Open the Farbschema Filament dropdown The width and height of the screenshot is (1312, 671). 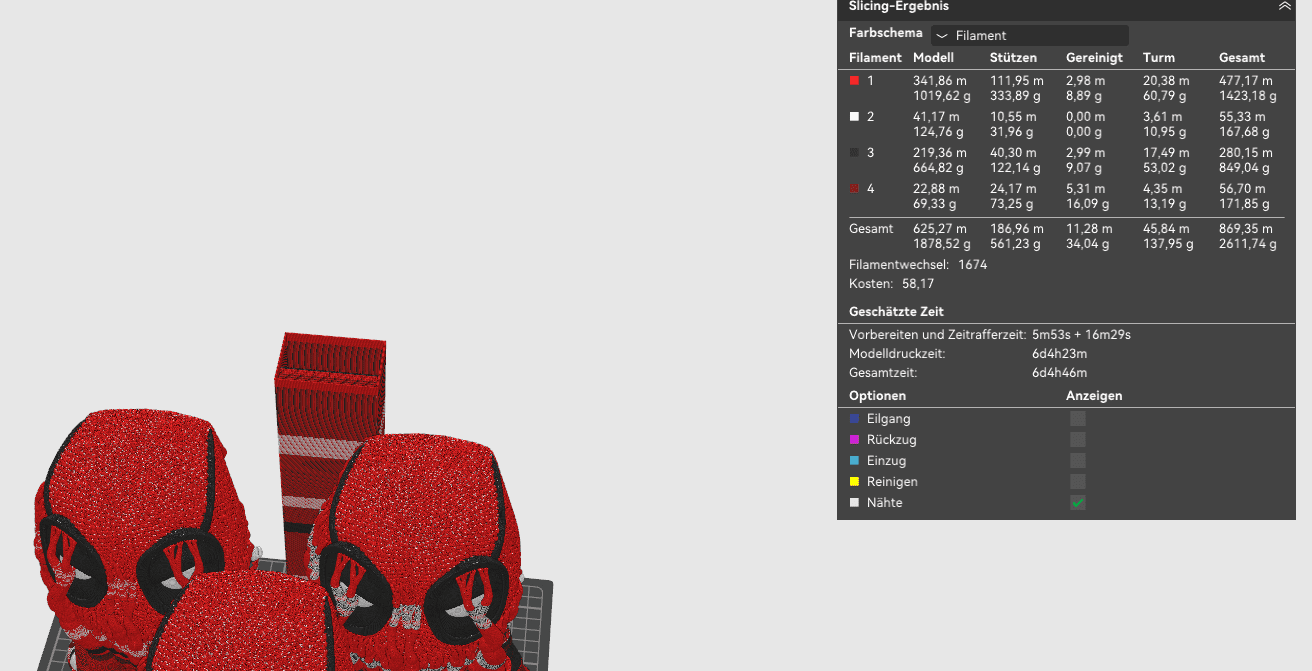pos(1030,35)
